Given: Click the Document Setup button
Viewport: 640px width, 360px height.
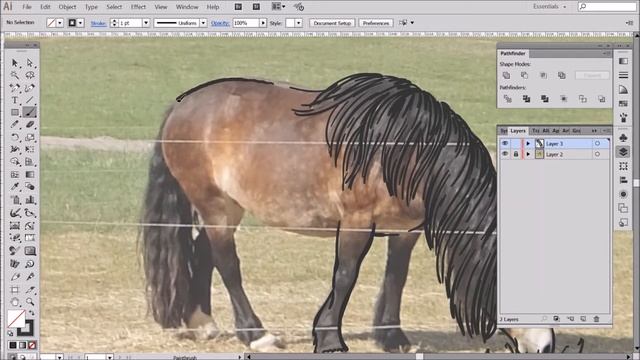Looking at the screenshot, I should [333, 23].
